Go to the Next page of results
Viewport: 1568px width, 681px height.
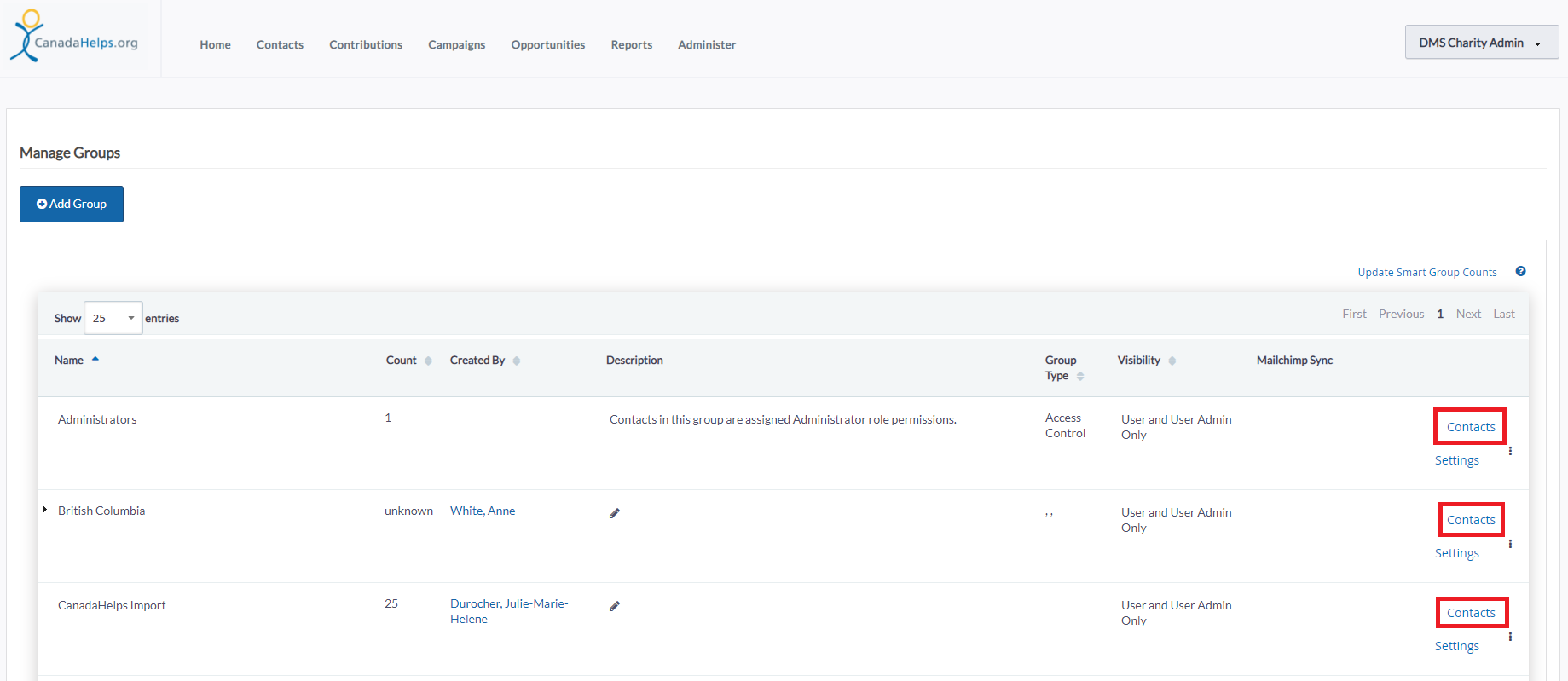click(1468, 314)
